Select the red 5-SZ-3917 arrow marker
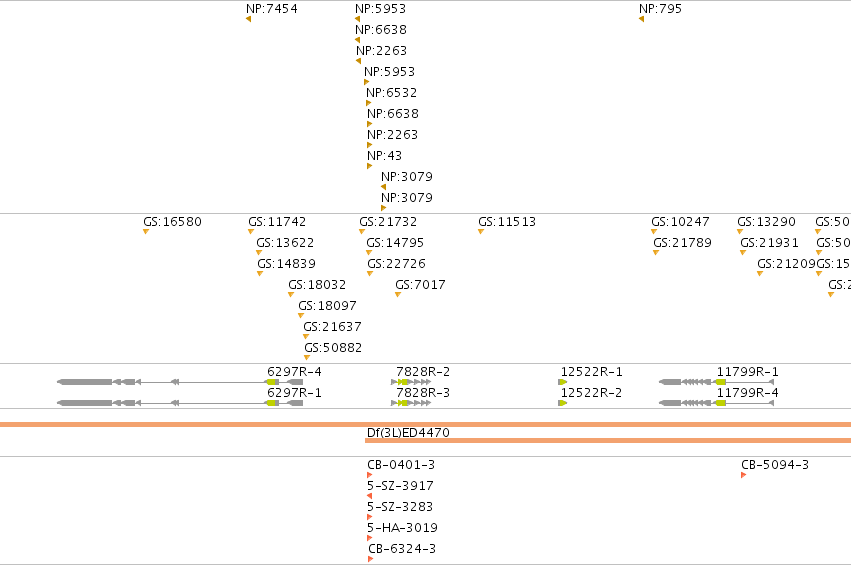This screenshot has height=565, width=851. tap(370, 496)
